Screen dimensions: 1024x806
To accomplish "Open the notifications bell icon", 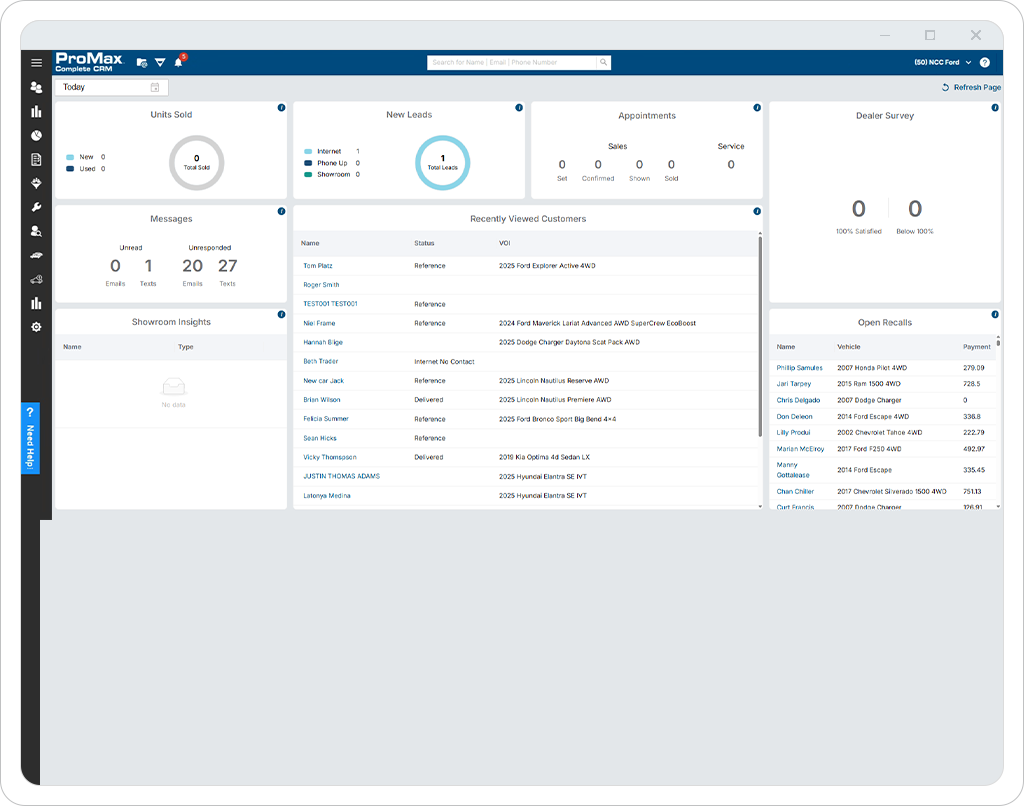I will (178, 62).
